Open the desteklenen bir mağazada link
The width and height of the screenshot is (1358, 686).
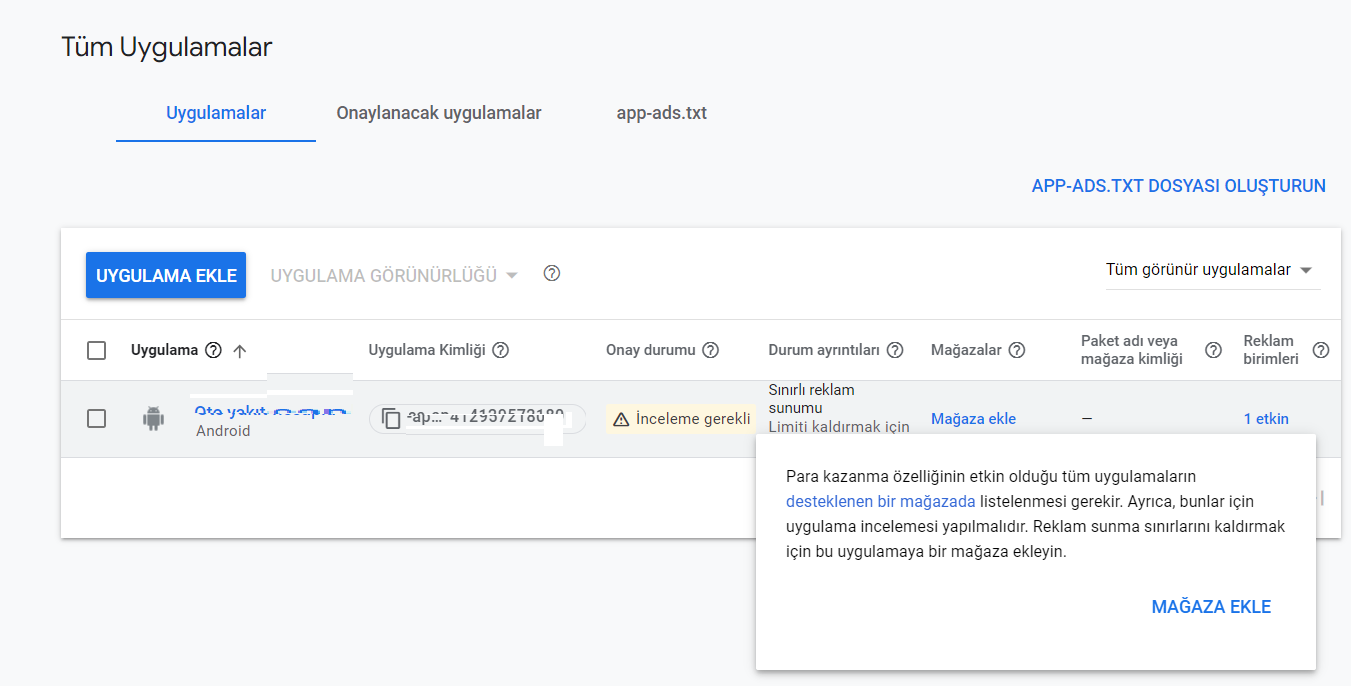click(880, 501)
